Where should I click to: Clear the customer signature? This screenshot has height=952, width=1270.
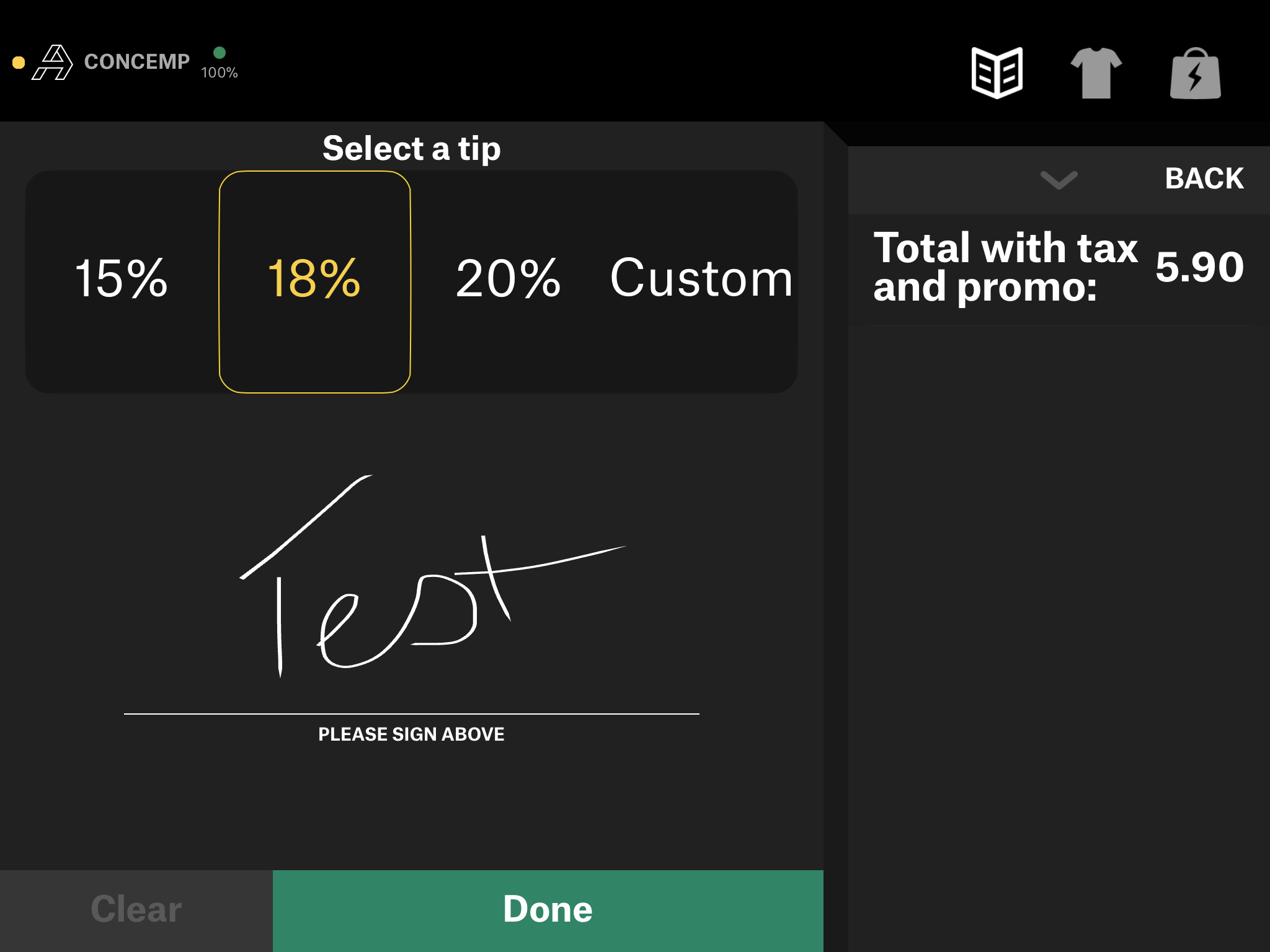(x=135, y=909)
